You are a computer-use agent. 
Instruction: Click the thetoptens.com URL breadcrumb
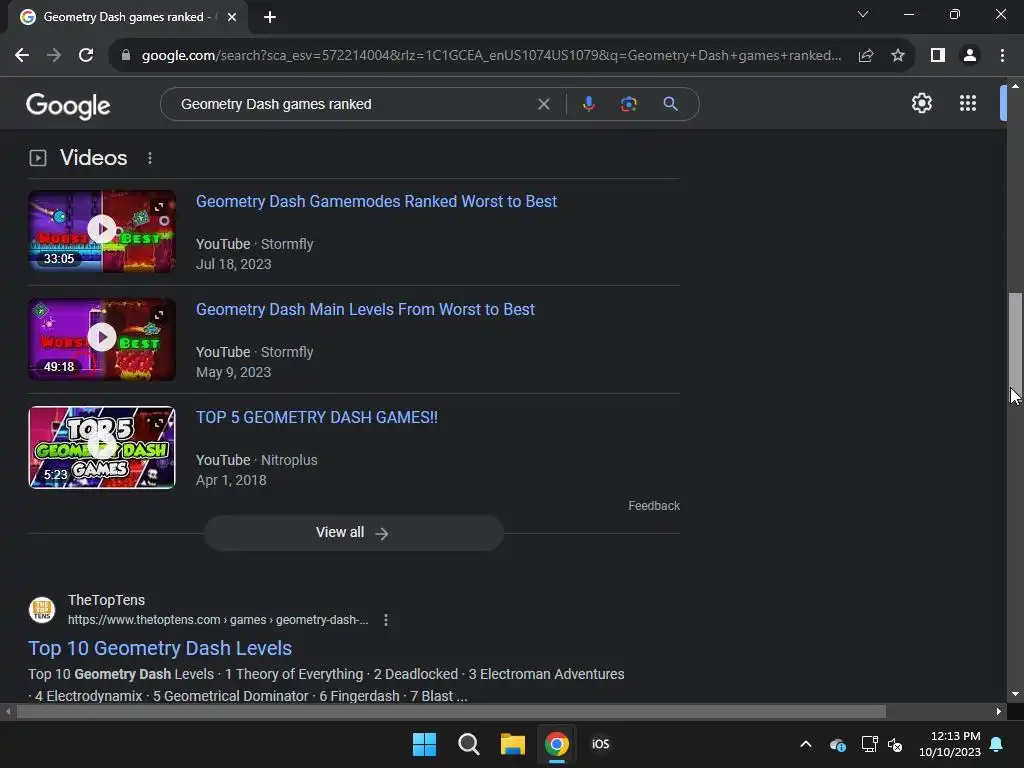click(x=218, y=620)
